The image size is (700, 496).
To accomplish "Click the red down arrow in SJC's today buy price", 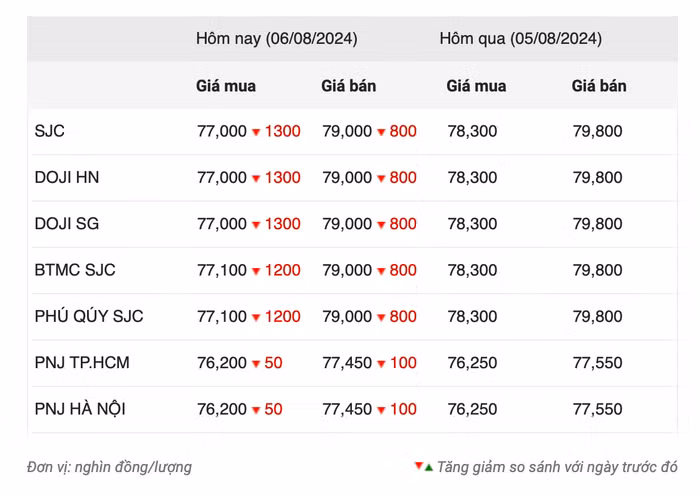I will [x=256, y=133].
